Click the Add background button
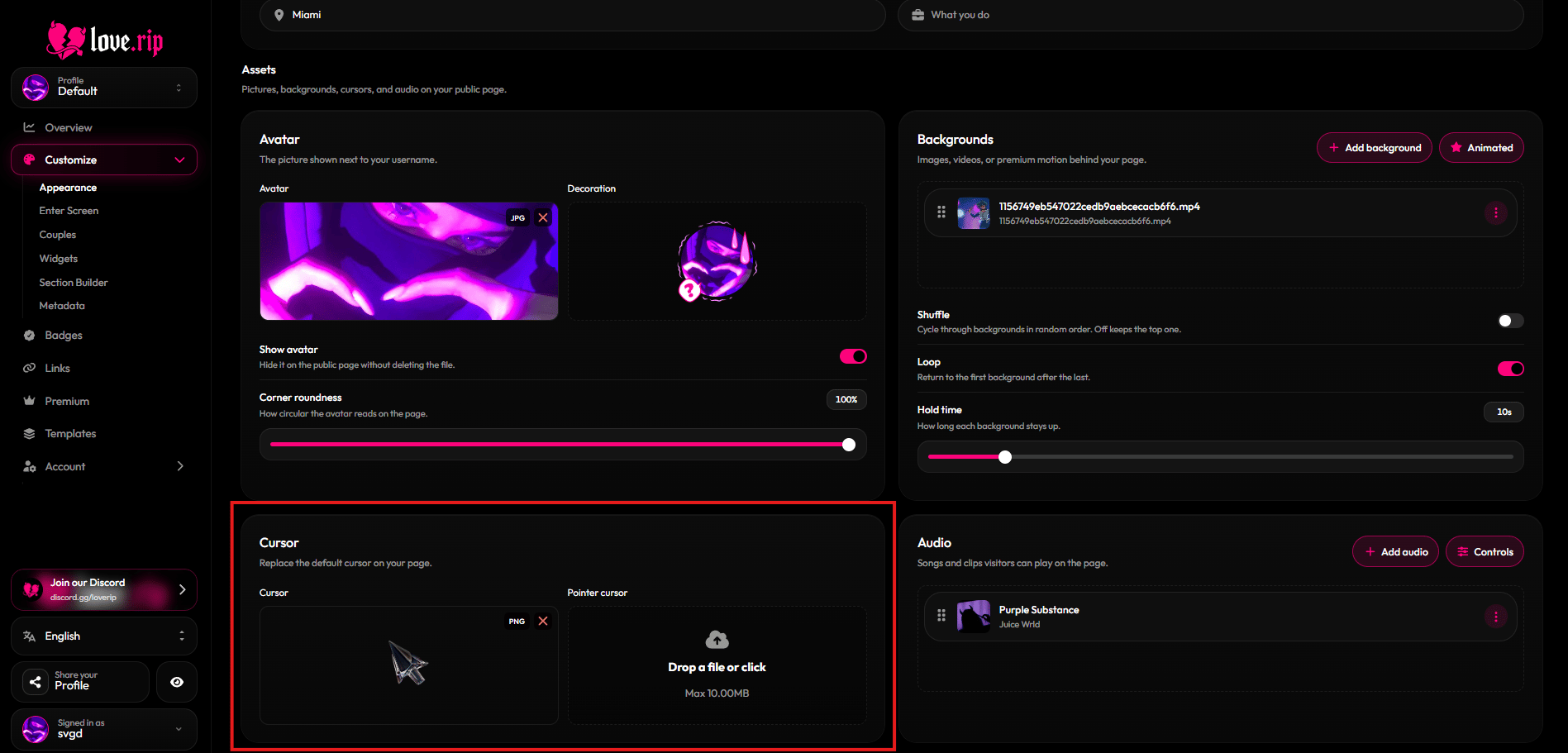The height and width of the screenshot is (753, 1568). tap(1374, 148)
